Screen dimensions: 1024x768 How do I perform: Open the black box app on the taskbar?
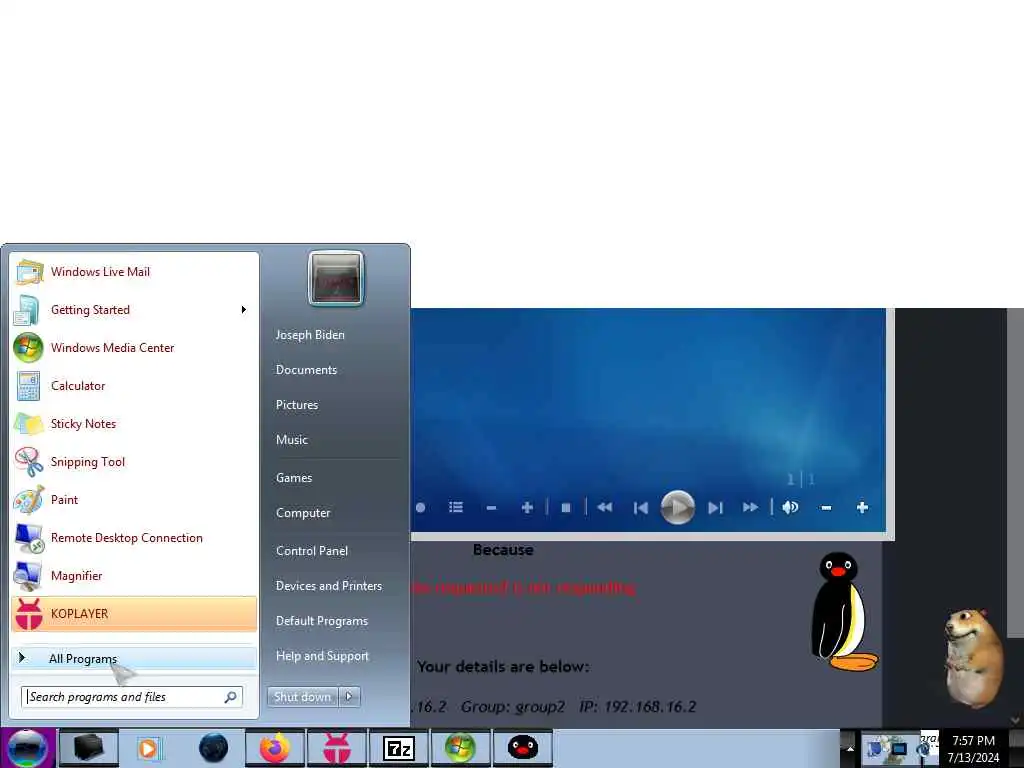point(89,748)
